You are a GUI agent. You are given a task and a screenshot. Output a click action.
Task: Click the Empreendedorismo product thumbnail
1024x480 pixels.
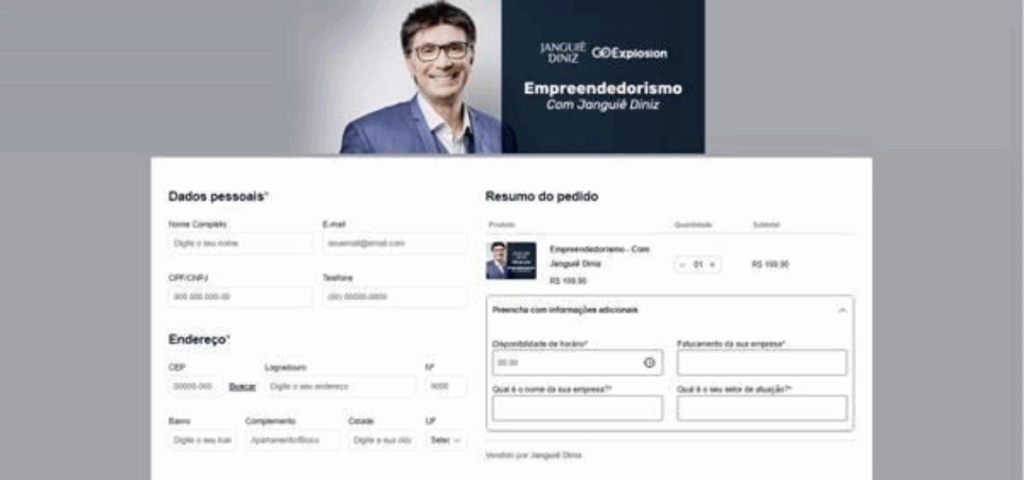tap(511, 261)
